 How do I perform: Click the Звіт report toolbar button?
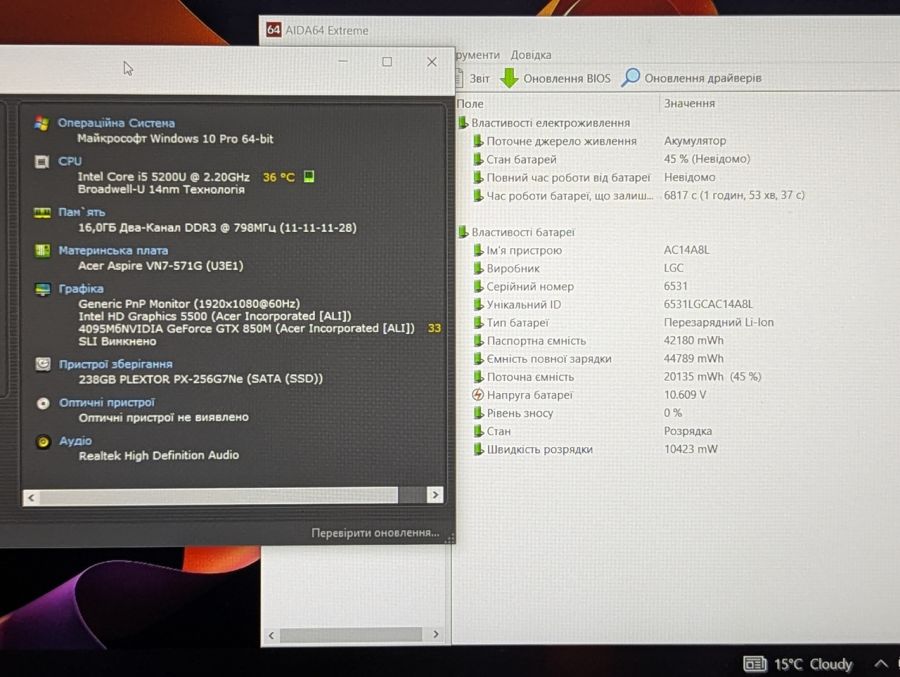pos(474,78)
